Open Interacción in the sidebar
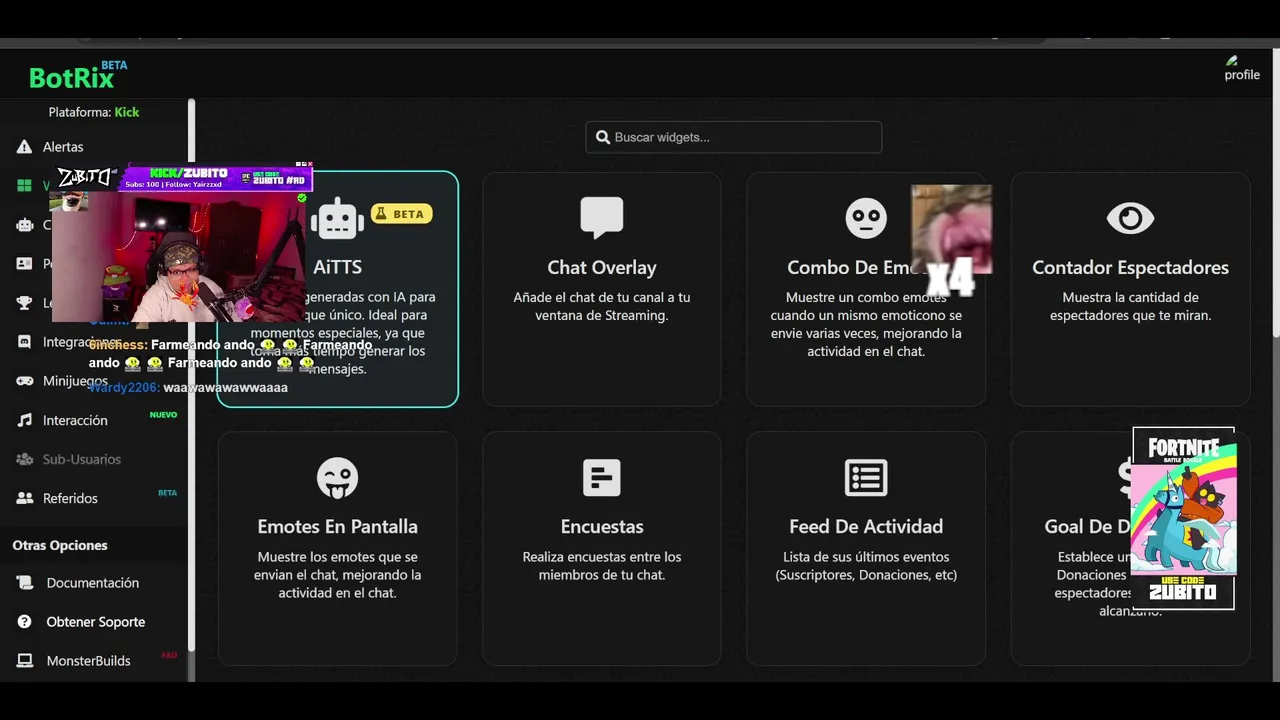The width and height of the screenshot is (1280, 720). 75,420
